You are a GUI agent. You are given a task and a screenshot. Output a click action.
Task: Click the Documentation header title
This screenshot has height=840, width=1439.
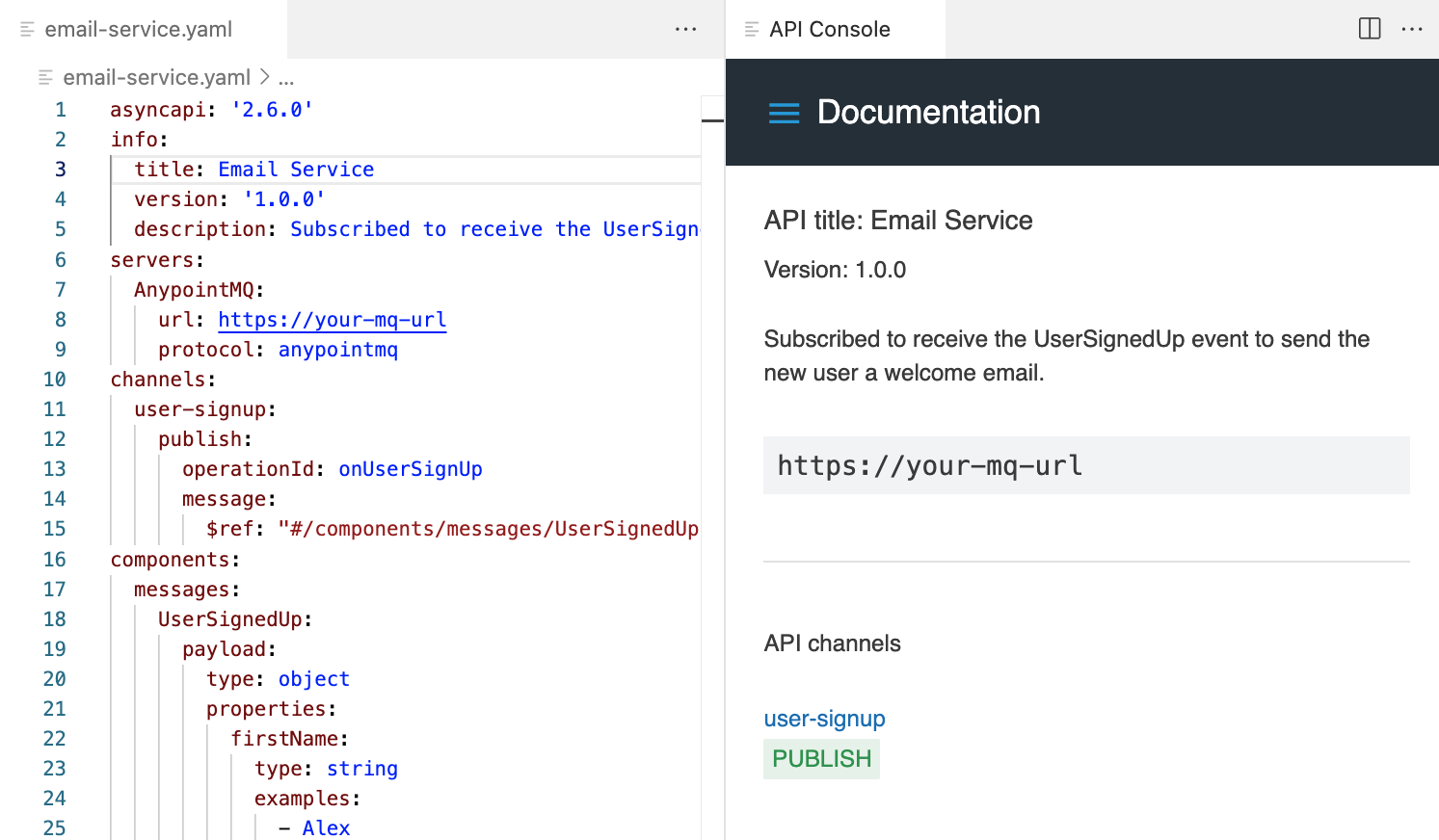click(x=929, y=113)
